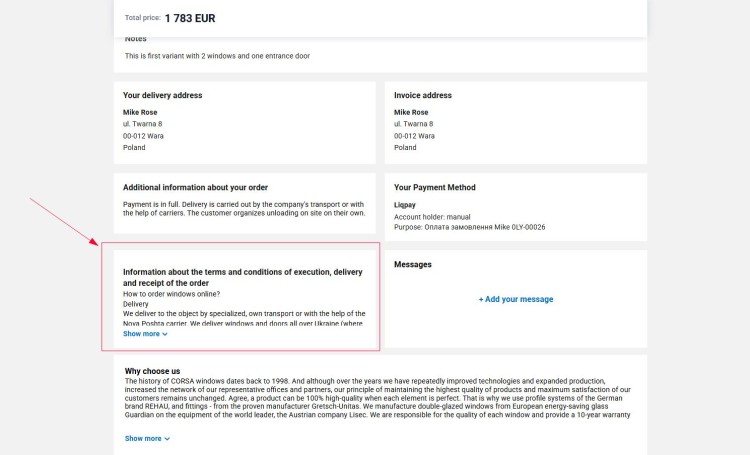Click the payment Purpose line text
Image resolution: width=750 pixels, height=455 pixels.
pyautogui.click(x=469, y=227)
